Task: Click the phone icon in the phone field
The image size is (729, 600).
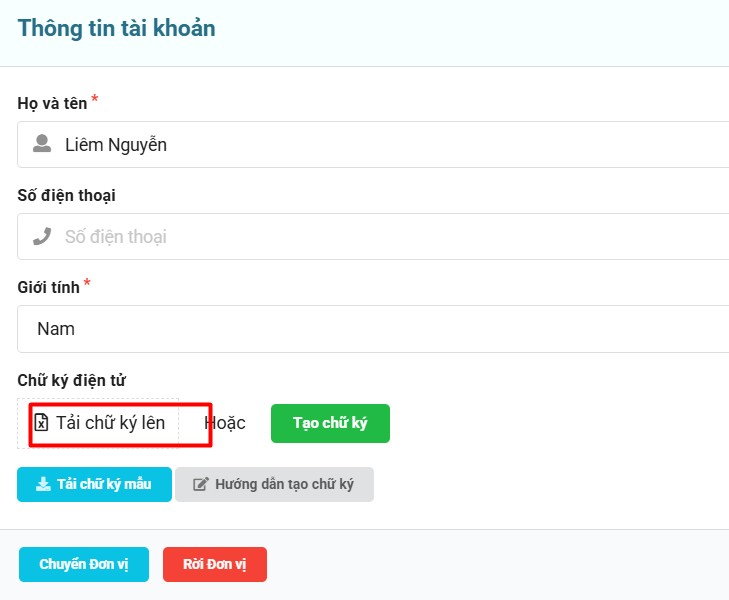Action: (x=42, y=237)
